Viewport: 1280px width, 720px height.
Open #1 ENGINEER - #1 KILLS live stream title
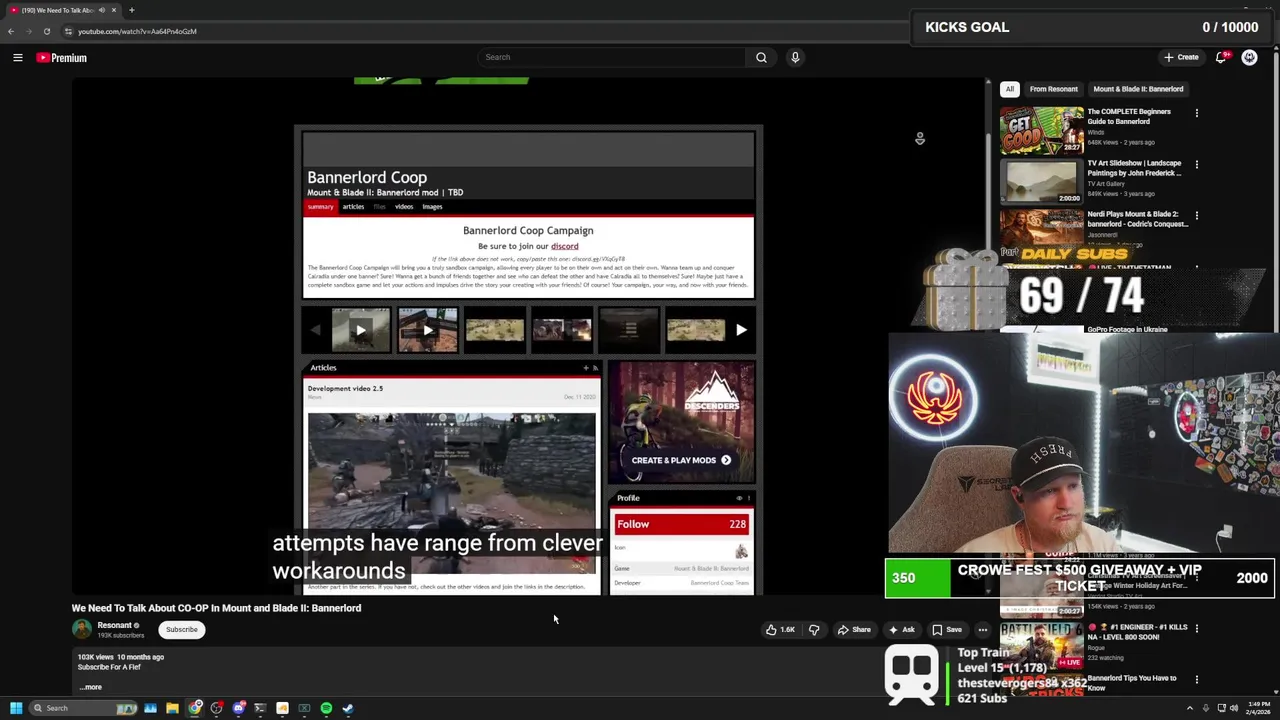pos(1136,632)
